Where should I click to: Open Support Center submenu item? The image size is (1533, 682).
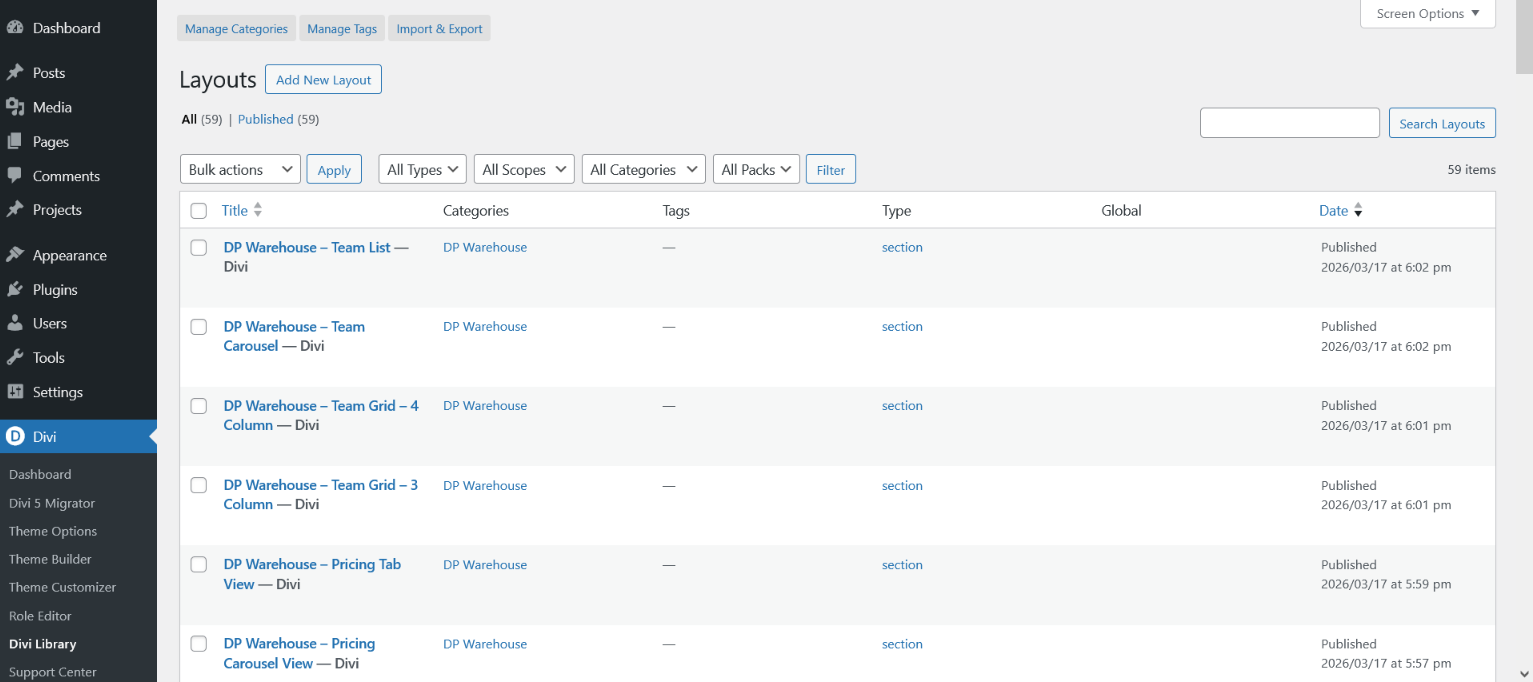53,672
